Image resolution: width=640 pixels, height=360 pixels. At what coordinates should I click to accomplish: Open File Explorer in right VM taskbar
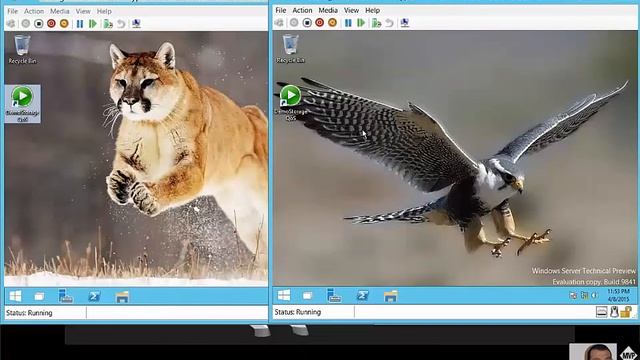(391, 296)
